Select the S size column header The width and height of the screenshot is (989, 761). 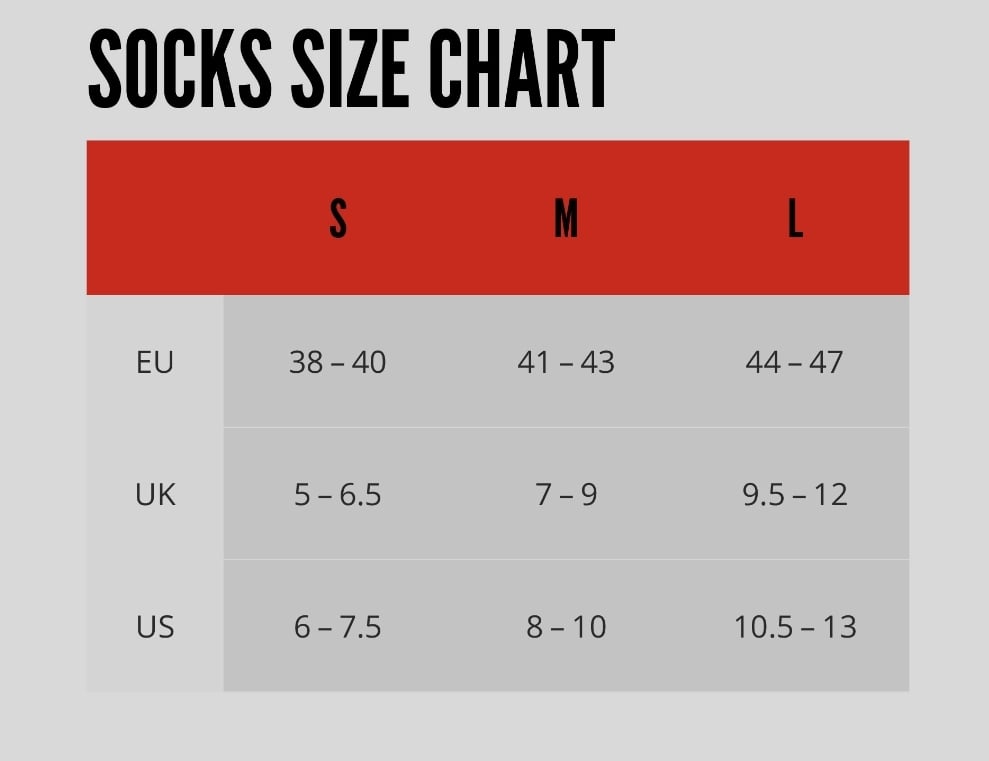click(338, 218)
